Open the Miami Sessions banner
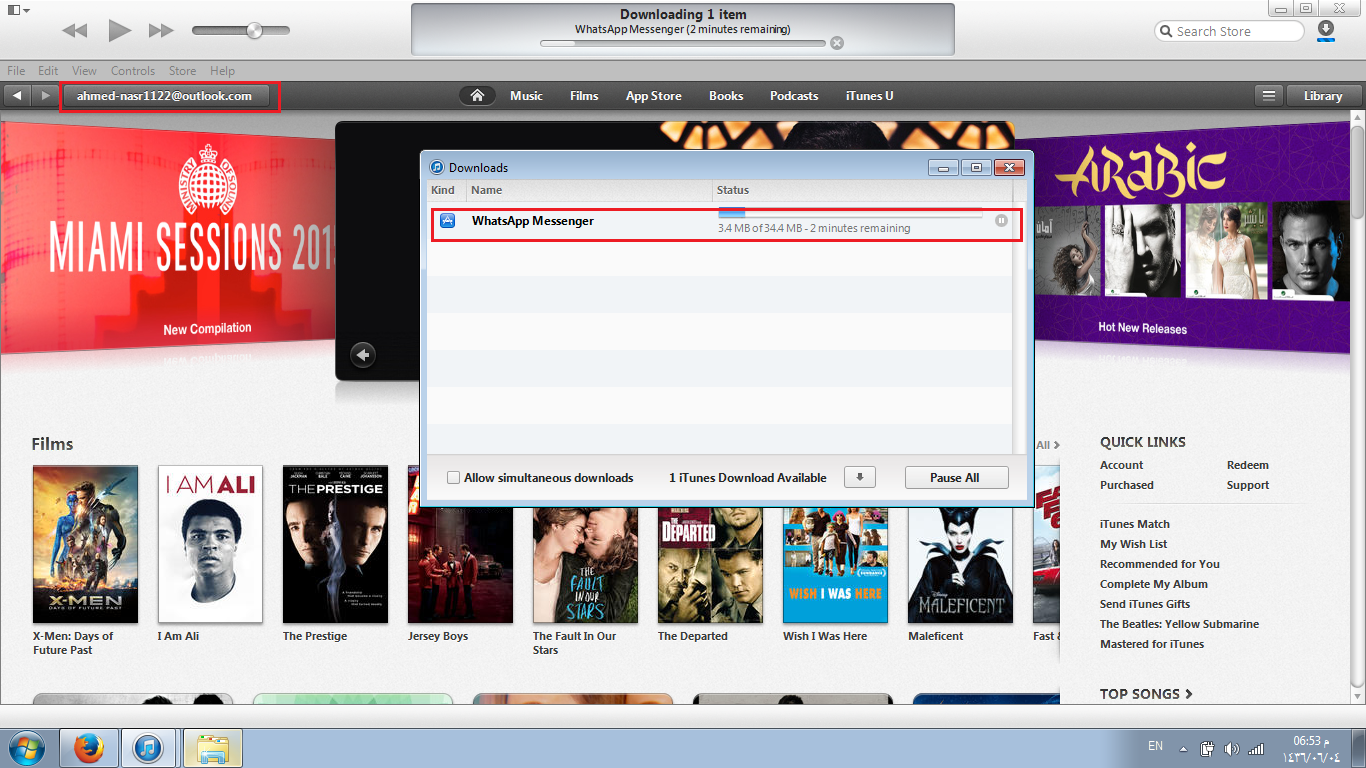 coord(168,238)
